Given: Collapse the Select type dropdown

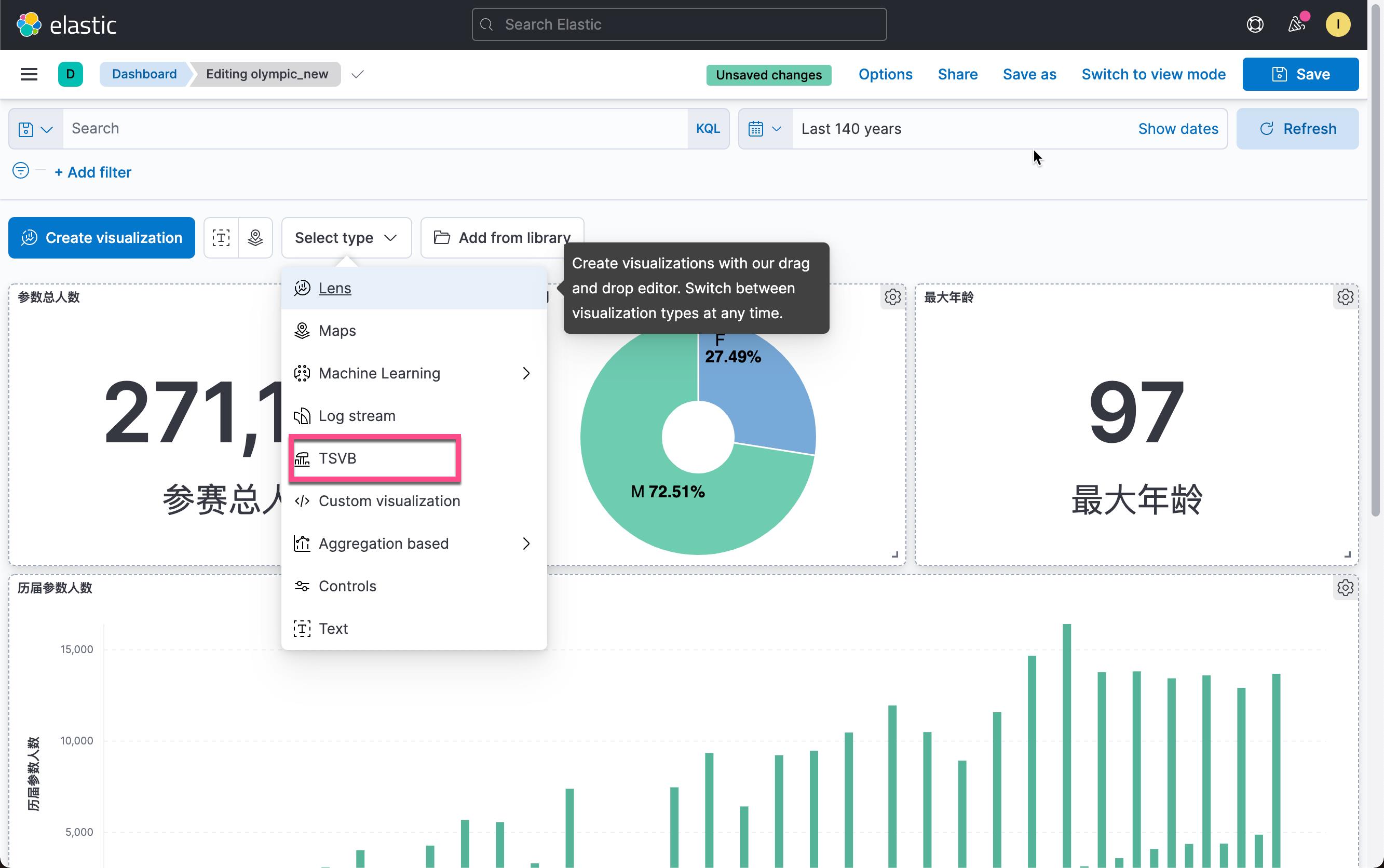Looking at the screenshot, I should 346,238.
